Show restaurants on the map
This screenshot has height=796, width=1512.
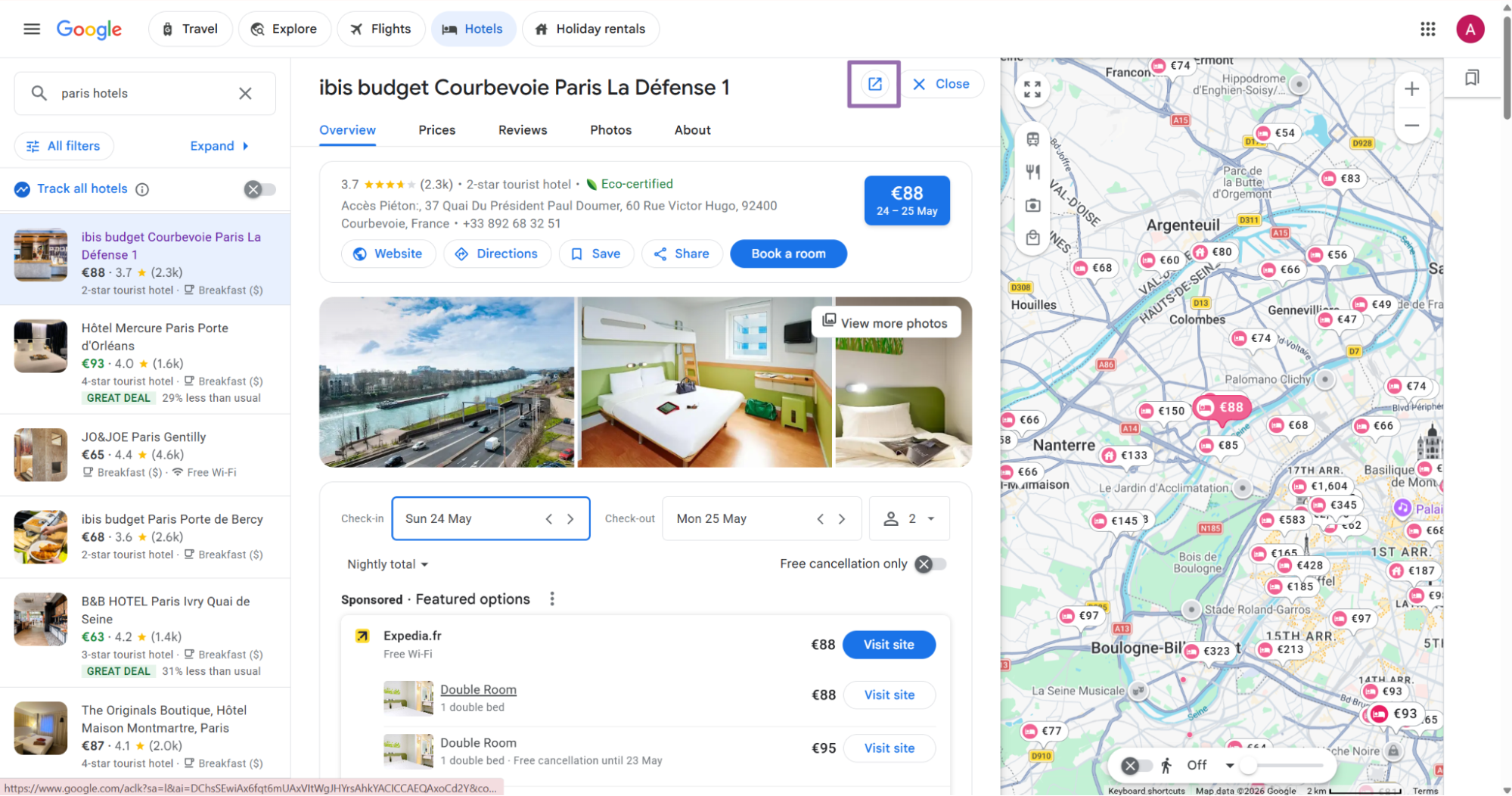[x=1032, y=172]
